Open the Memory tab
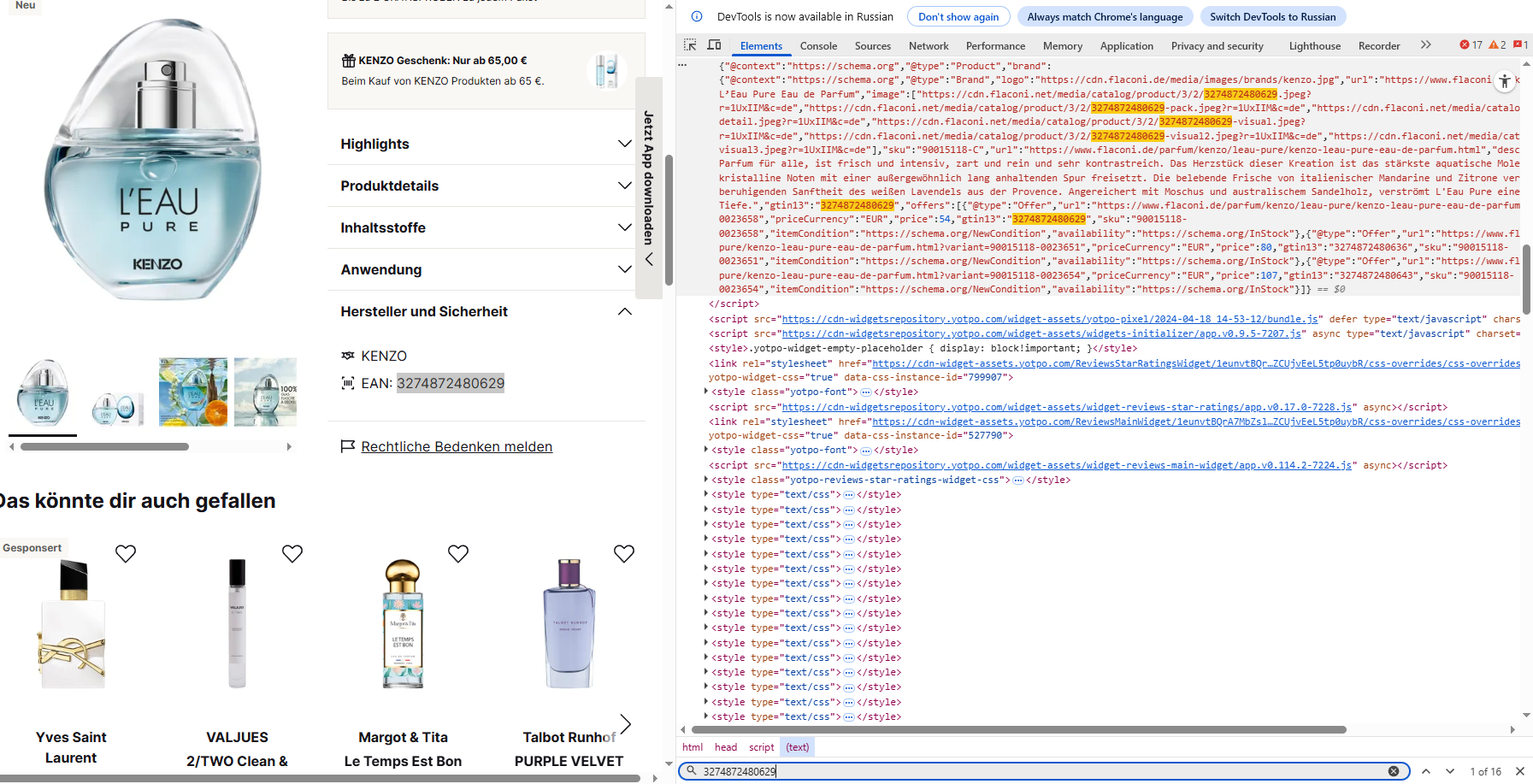 1062,46
